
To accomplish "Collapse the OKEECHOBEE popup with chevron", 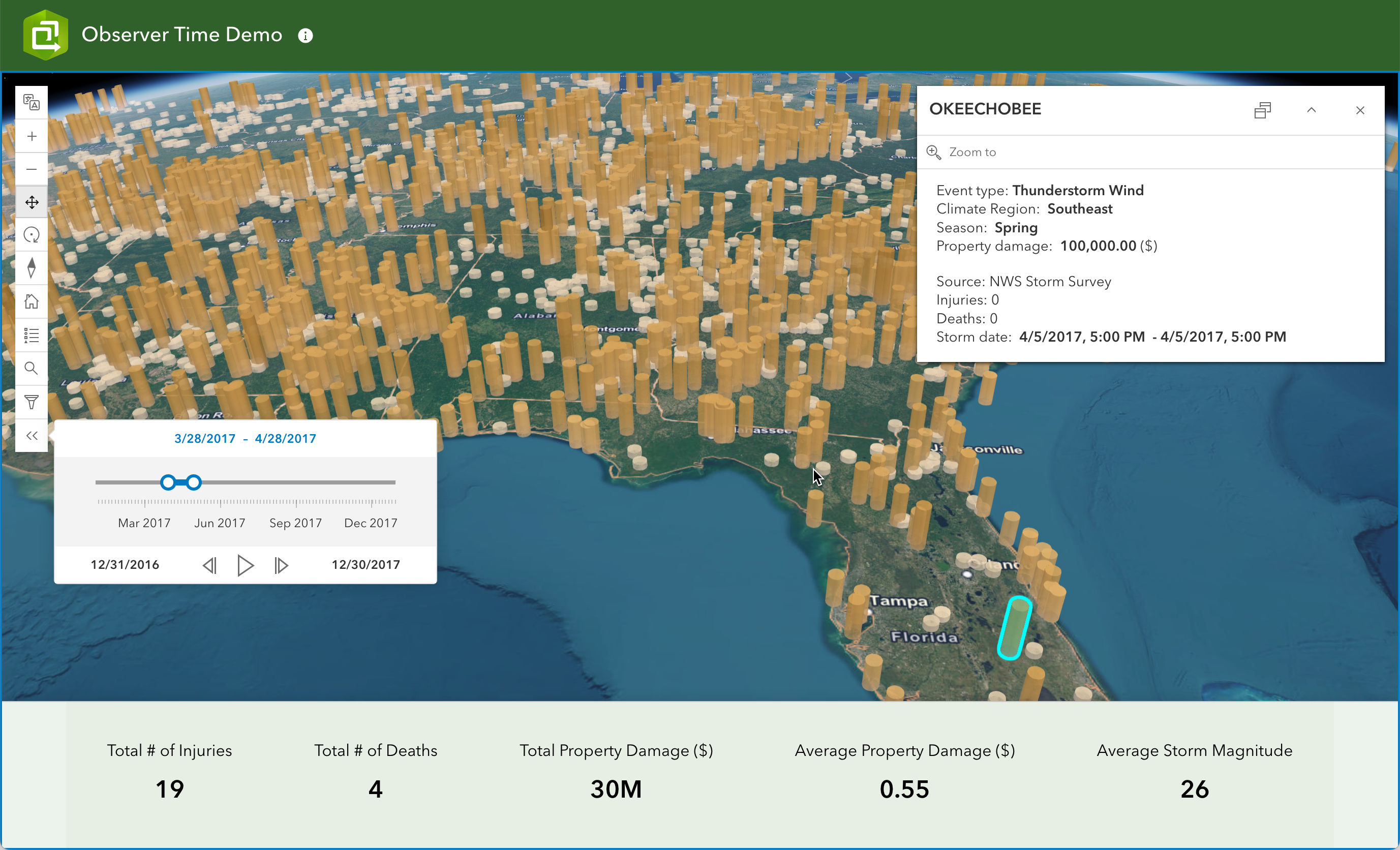I will point(1312,110).
